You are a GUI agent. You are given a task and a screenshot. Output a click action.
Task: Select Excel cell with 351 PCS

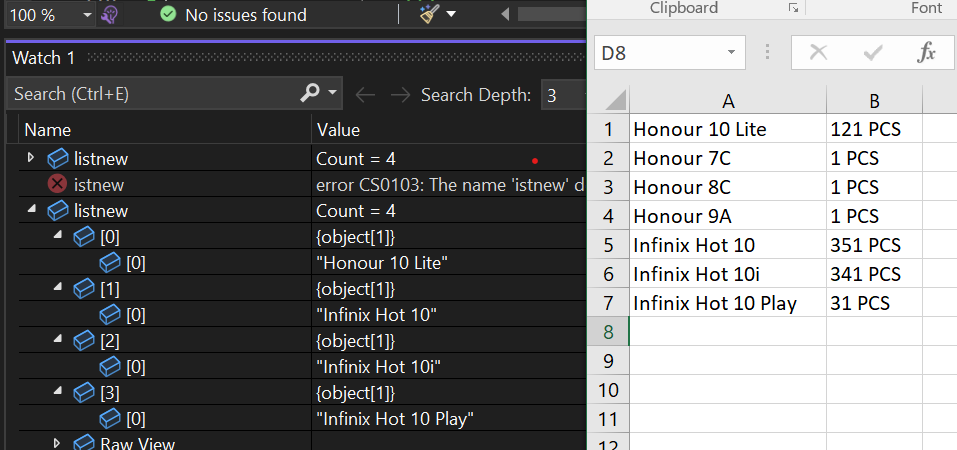tap(875, 245)
